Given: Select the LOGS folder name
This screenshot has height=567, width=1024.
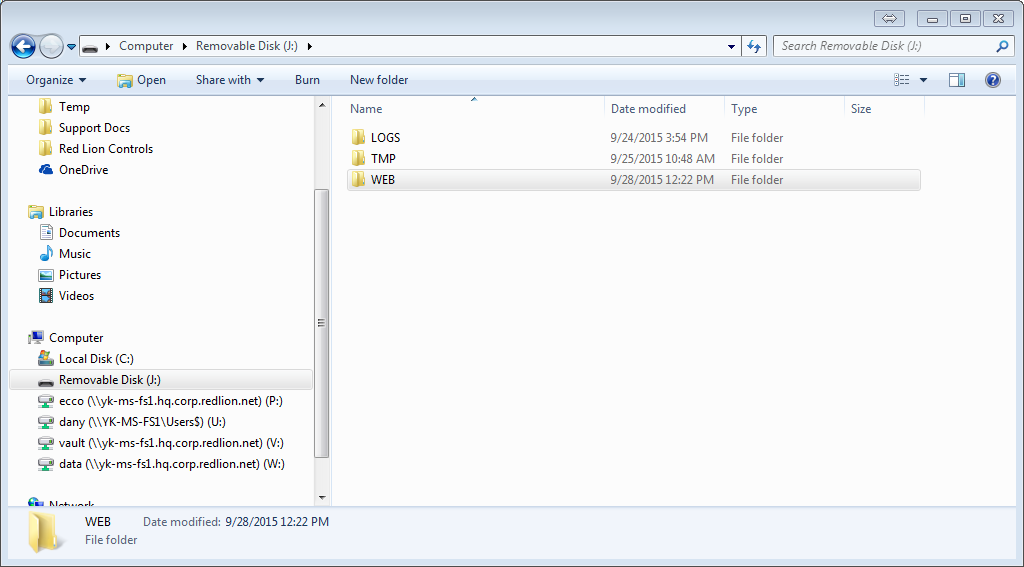Looking at the screenshot, I should click(385, 137).
